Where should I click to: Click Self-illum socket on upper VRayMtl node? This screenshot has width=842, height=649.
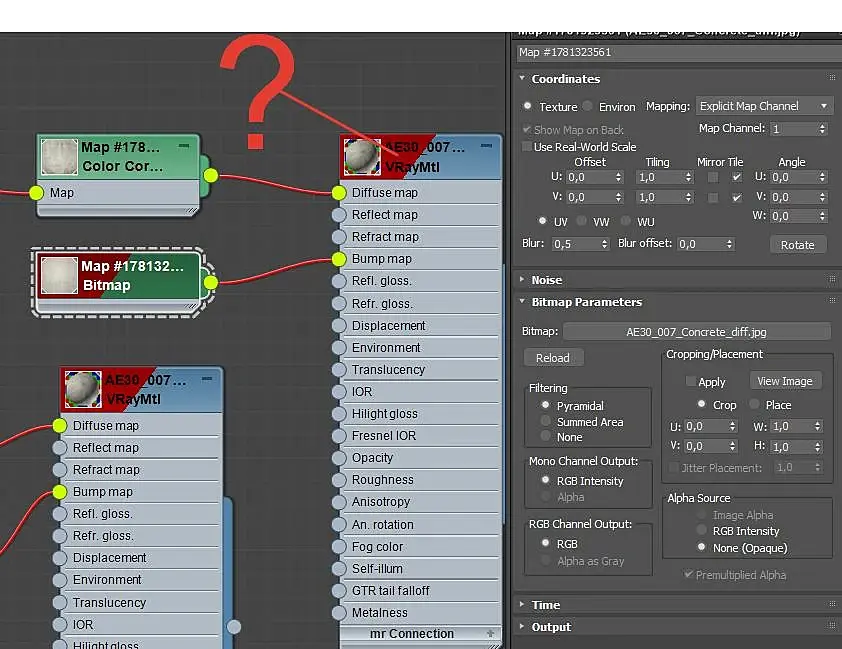coord(339,568)
